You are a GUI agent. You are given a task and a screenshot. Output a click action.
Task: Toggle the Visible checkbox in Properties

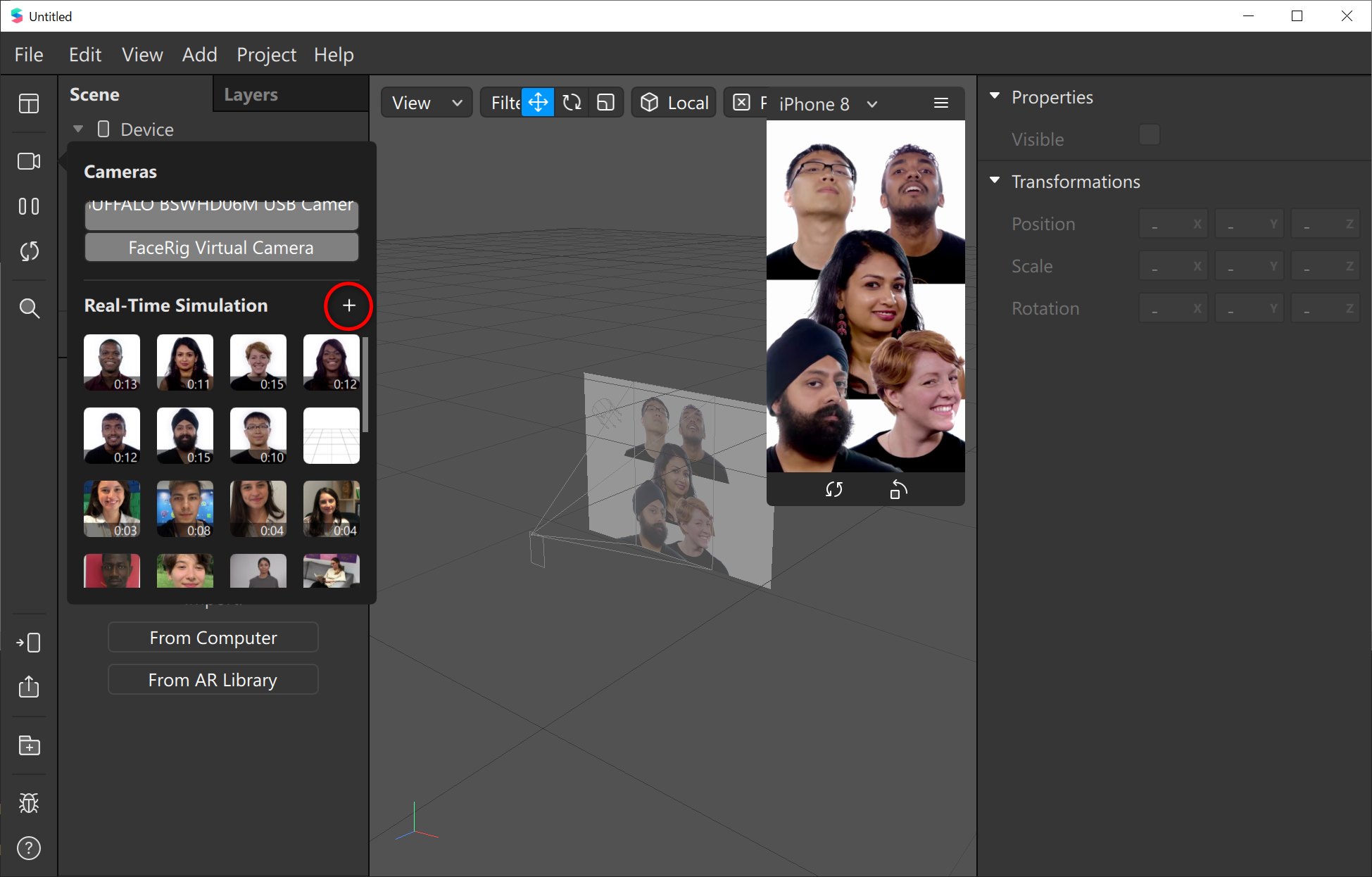pos(1149,135)
